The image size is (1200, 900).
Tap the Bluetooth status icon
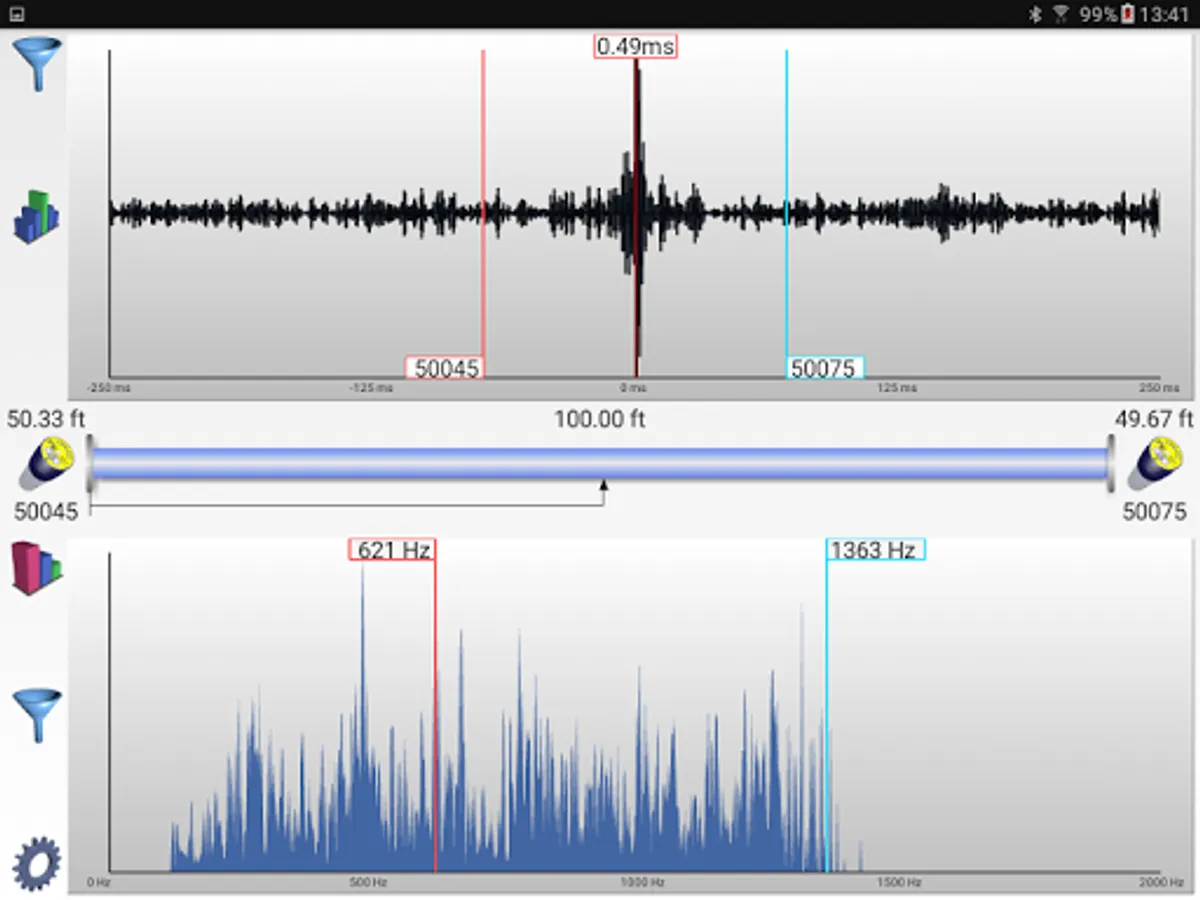click(x=1035, y=15)
